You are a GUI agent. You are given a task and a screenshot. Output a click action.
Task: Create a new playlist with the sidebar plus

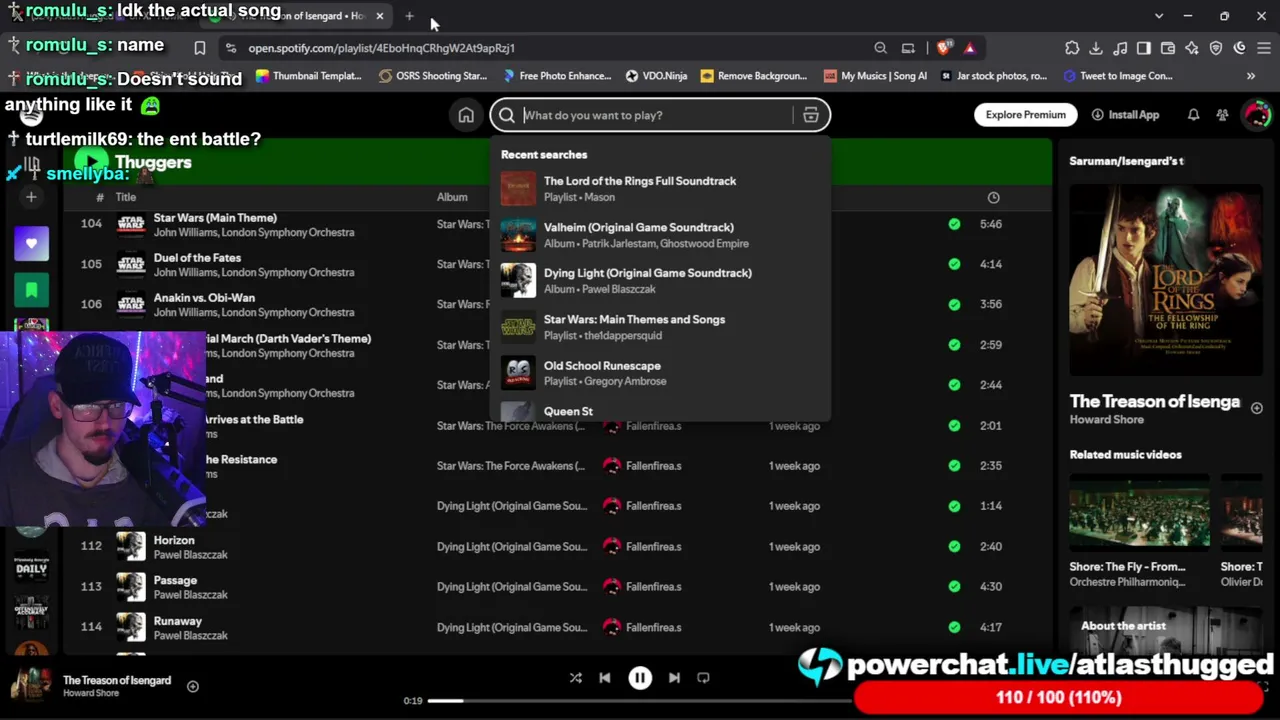[x=31, y=197]
